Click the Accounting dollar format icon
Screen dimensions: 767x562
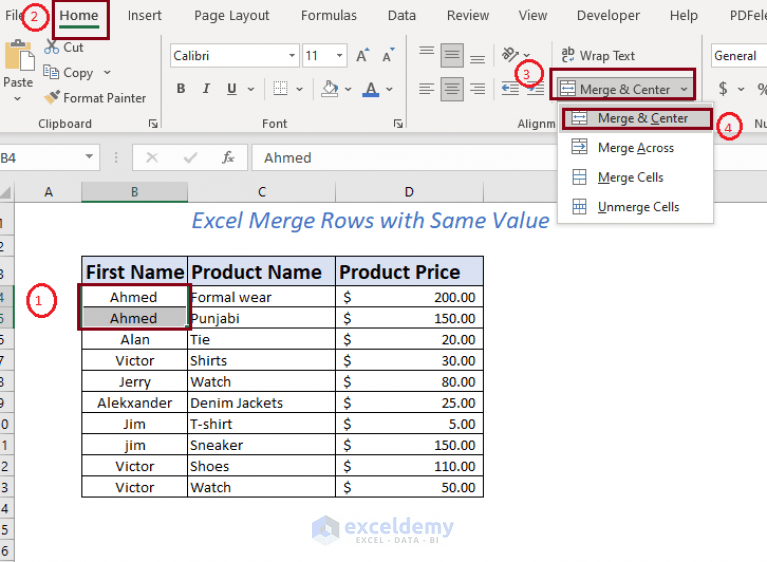coord(723,89)
